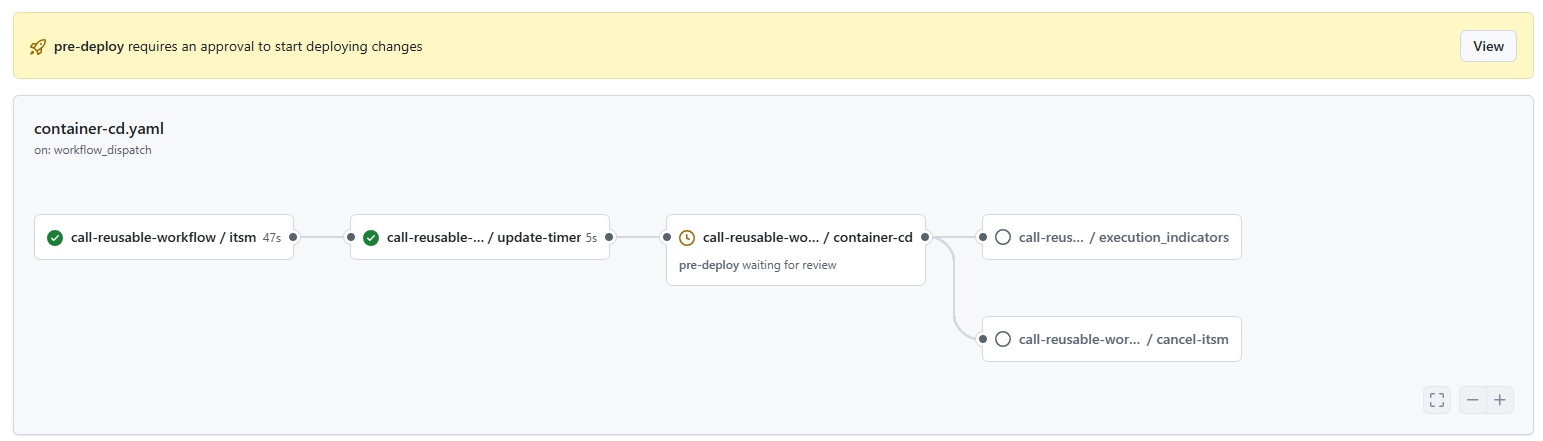Viewport: 1543px width, 441px height.
Task: Click the pending circle icon on execution_indicators job
Action: click(x=1003, y=238)
